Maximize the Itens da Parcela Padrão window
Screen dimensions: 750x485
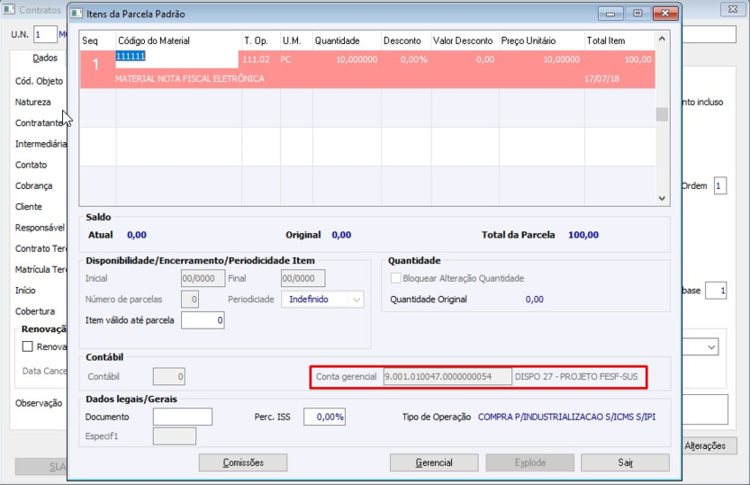click(638, 13)
